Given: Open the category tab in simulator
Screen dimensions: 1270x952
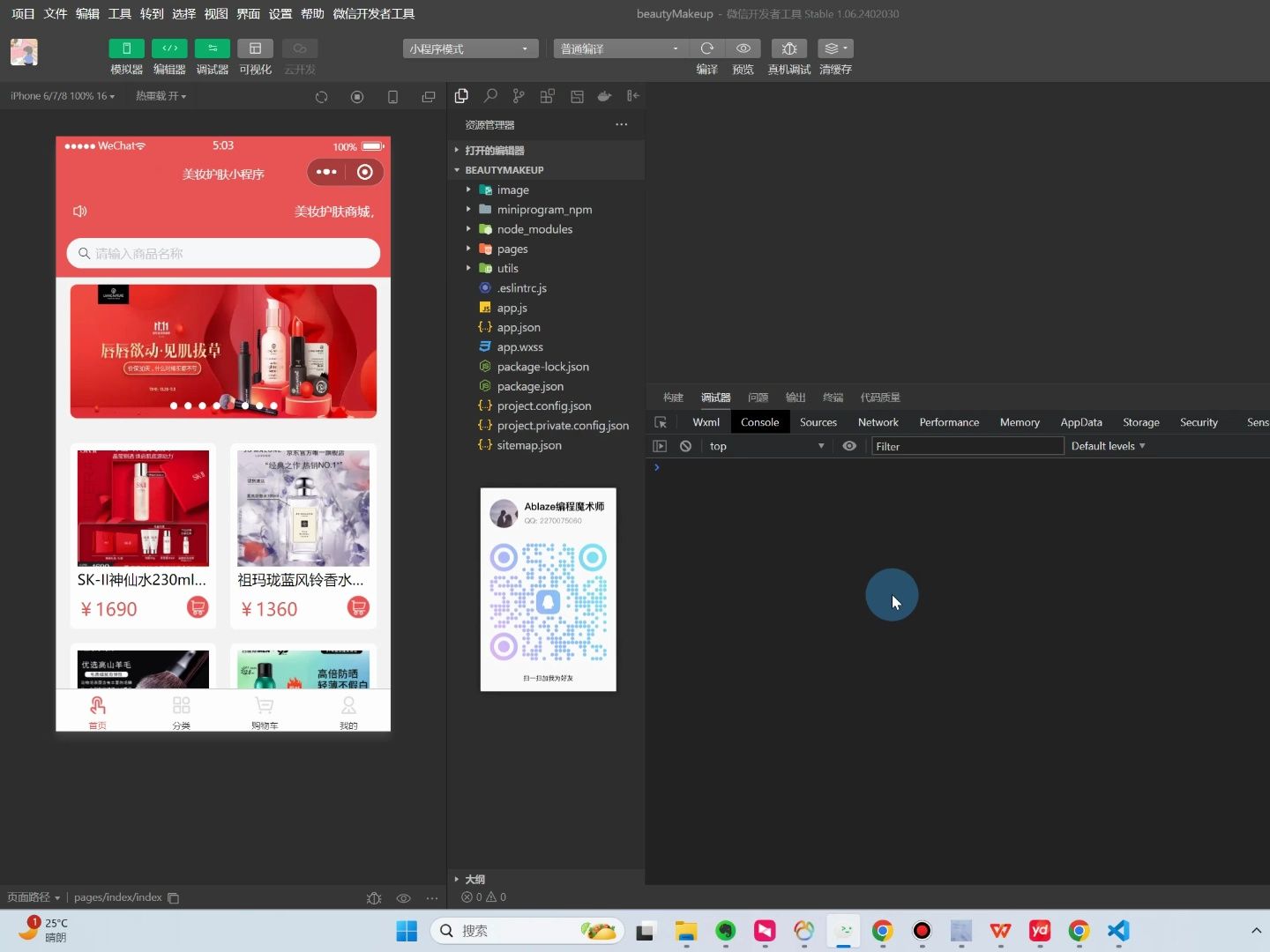Looking at the screenshot, I should point(181,712).
